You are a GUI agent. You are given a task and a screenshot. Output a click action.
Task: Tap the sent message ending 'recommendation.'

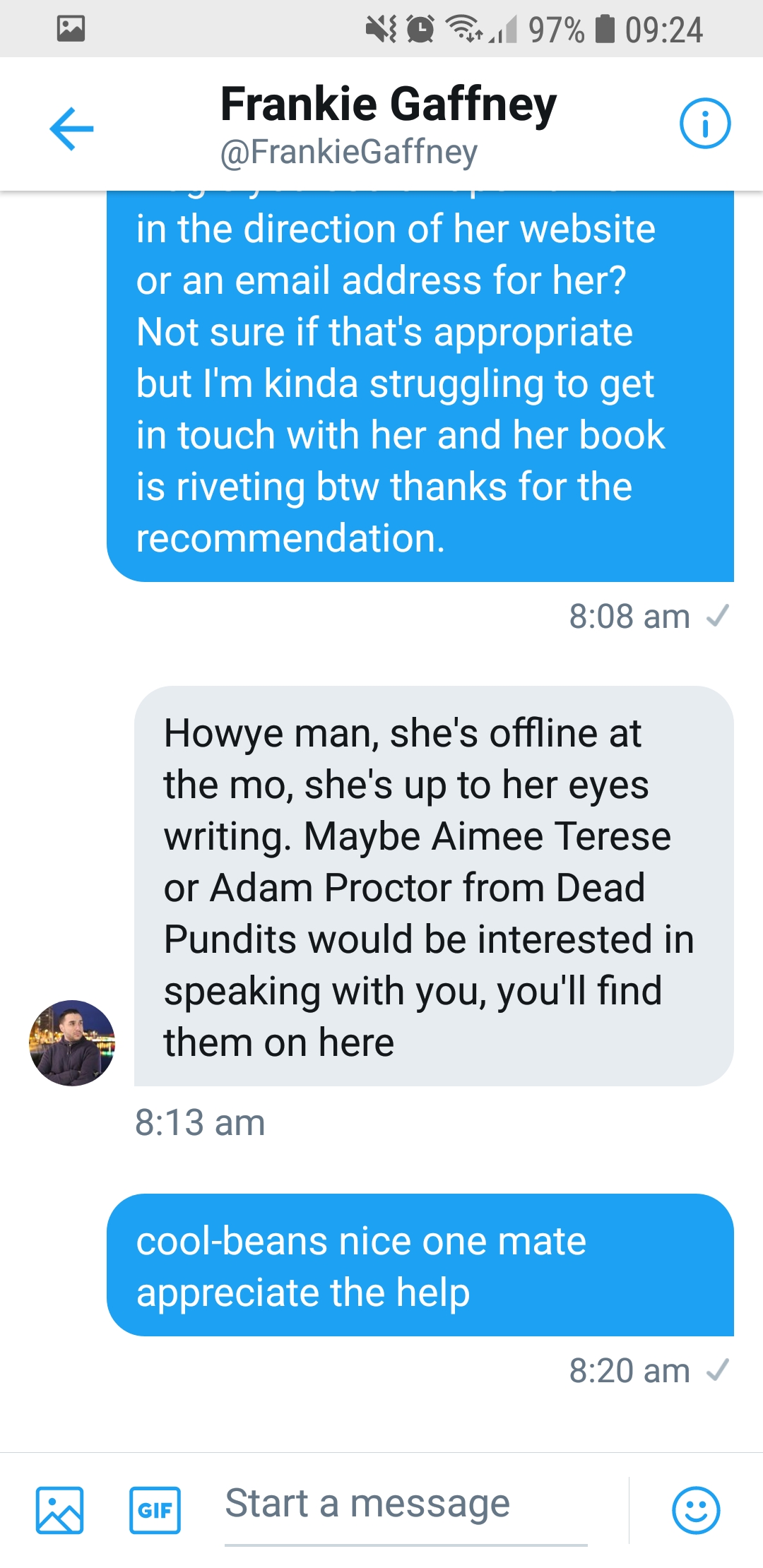point(420,386)
